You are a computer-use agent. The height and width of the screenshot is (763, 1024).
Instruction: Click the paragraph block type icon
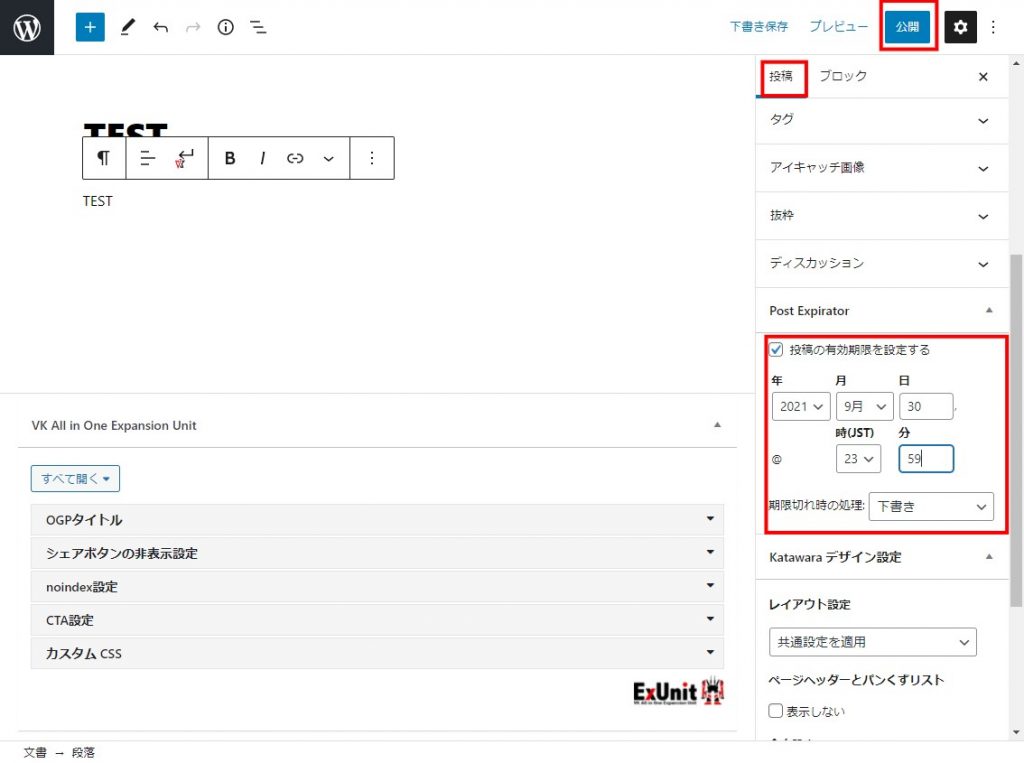click(x=104, y=158)
